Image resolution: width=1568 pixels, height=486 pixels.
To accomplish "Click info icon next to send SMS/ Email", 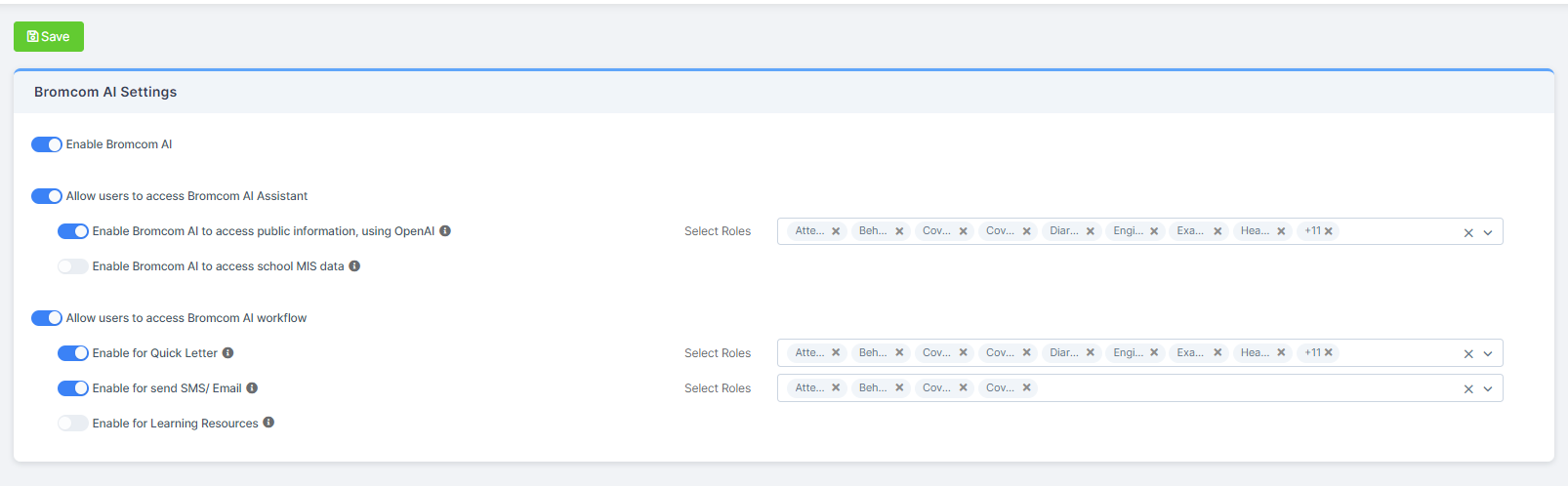I will [252, 388].
